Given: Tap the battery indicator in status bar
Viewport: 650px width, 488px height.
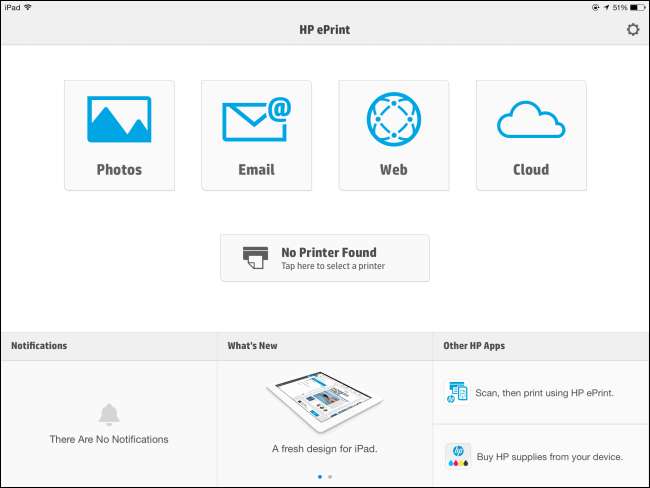Looking at the screenshot, I should [x=636, y=7].
